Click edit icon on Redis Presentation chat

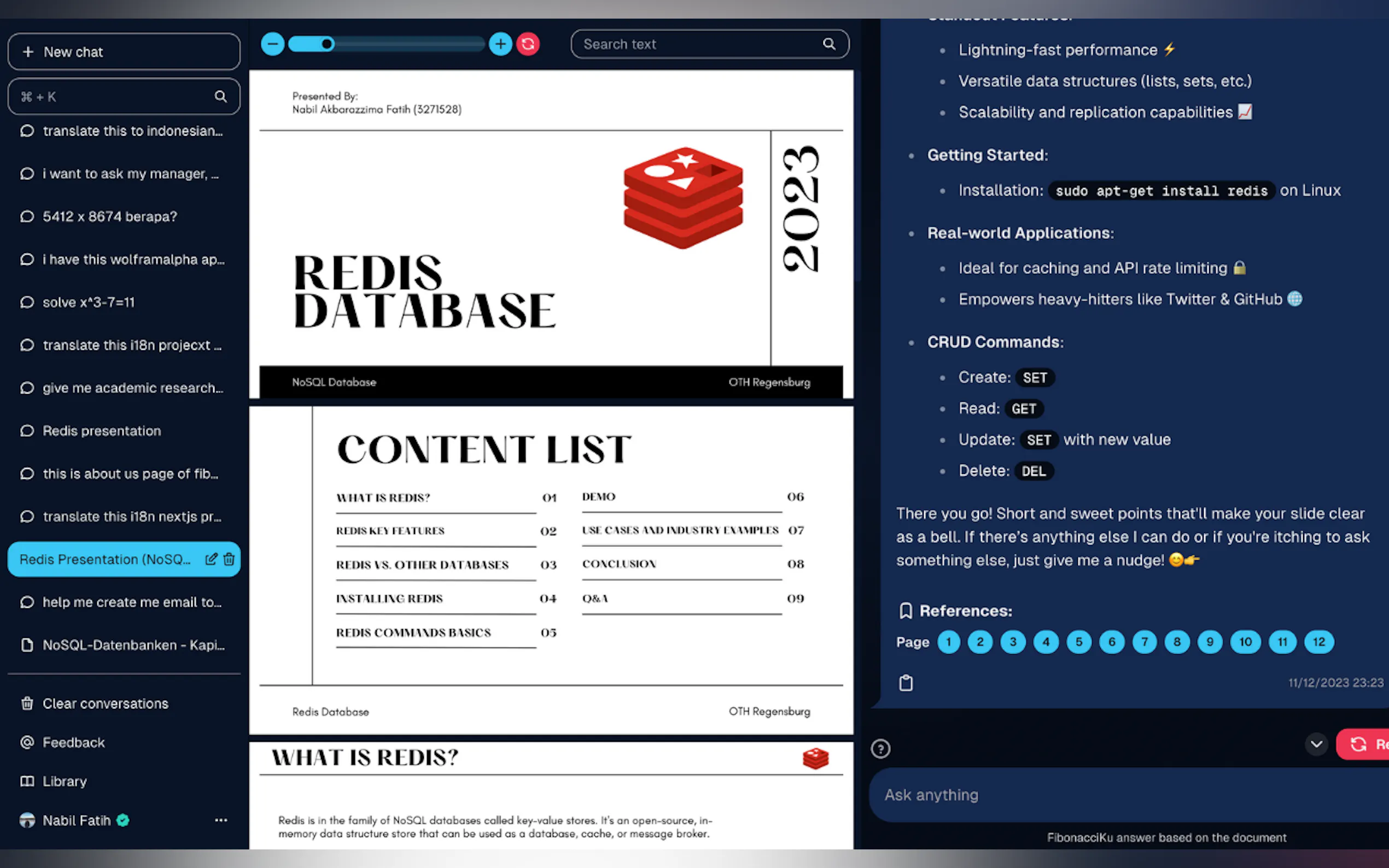pos(211,559)
